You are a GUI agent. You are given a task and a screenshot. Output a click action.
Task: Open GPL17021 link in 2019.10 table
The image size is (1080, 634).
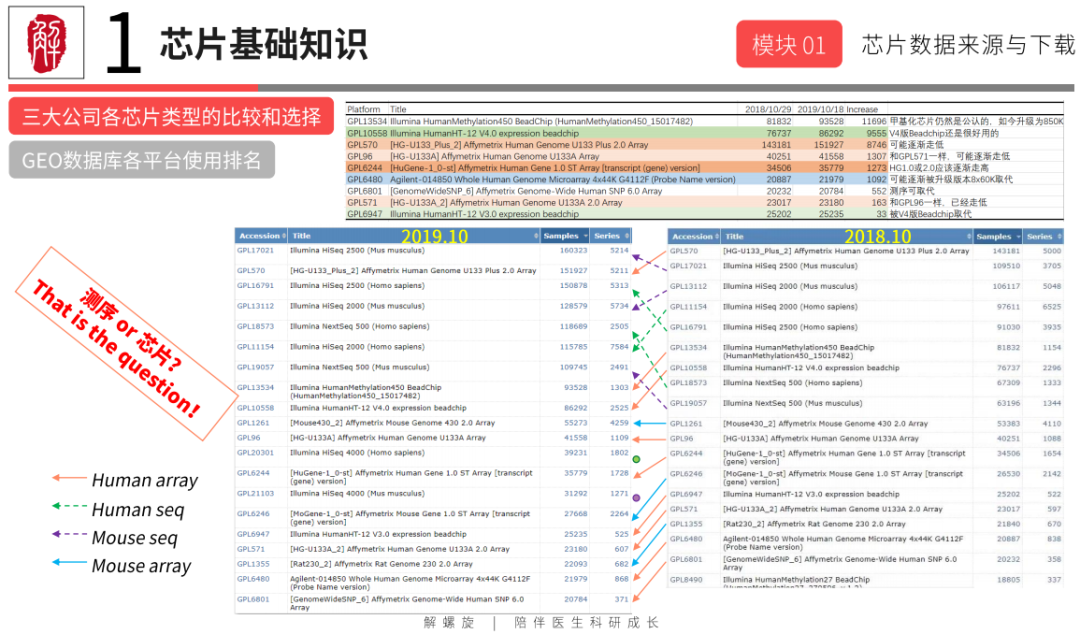pos(255,251)
